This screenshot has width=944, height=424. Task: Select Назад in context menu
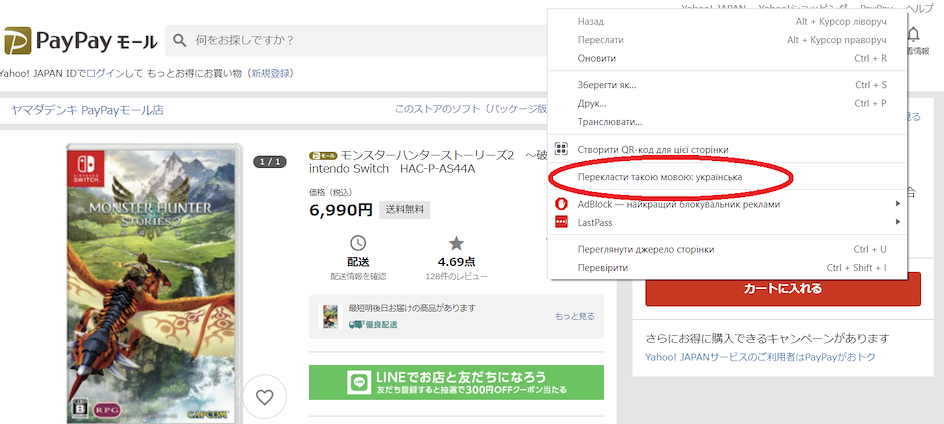(x=727, y=21)
